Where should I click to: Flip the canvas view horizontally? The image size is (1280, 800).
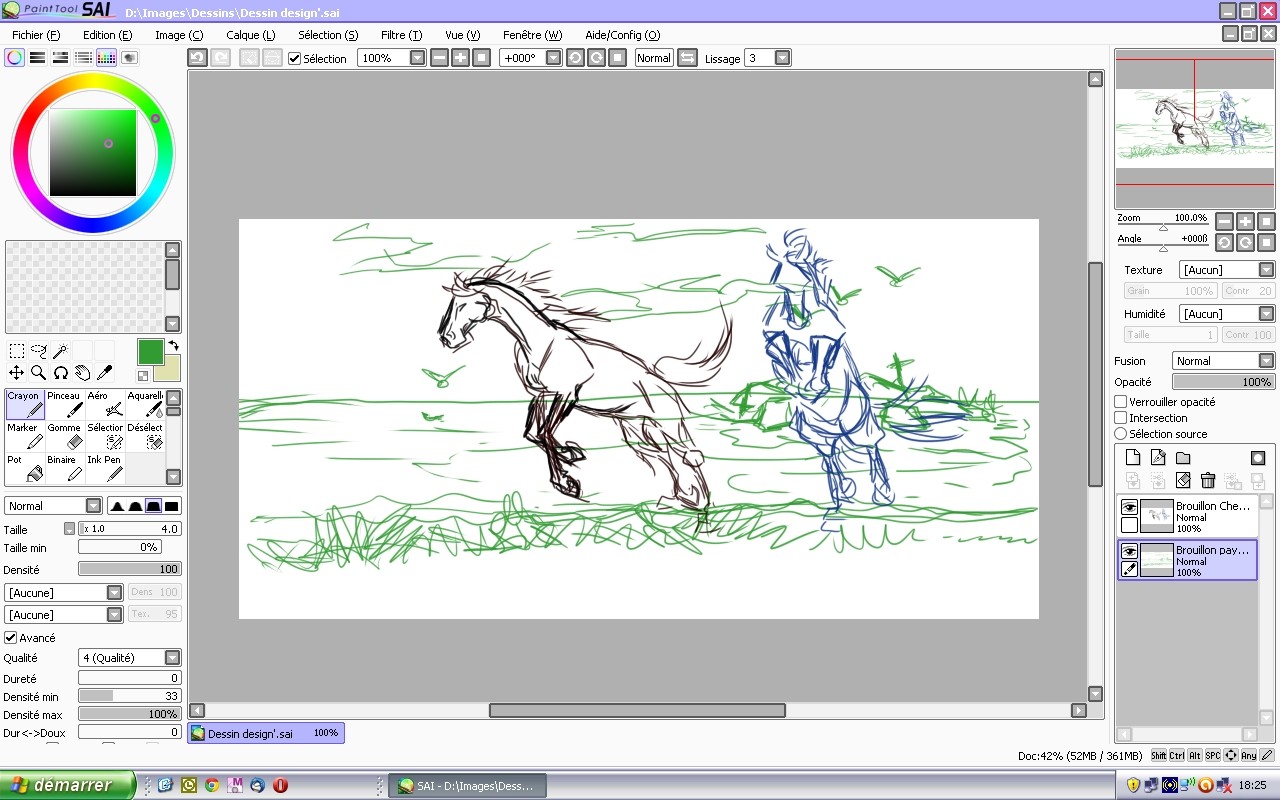687,58
